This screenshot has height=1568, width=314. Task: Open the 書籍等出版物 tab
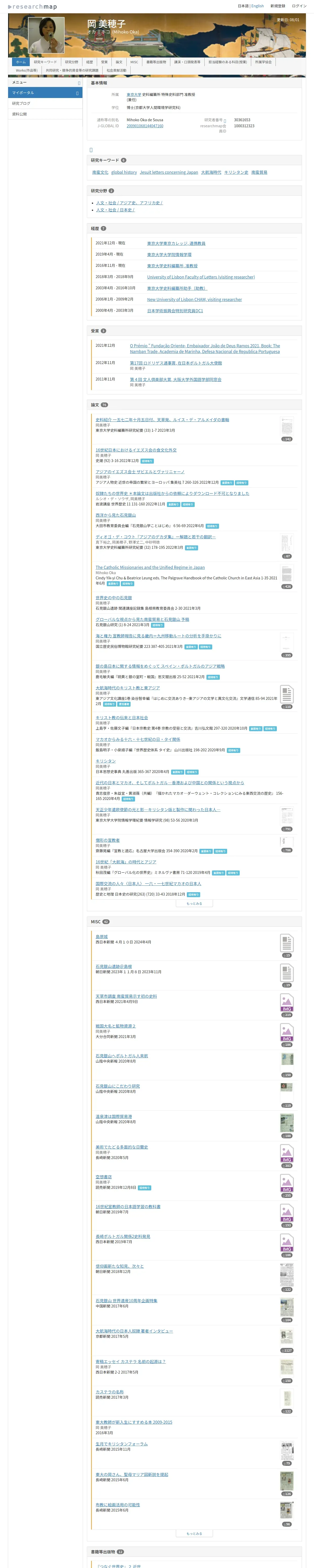pos(156,62)
